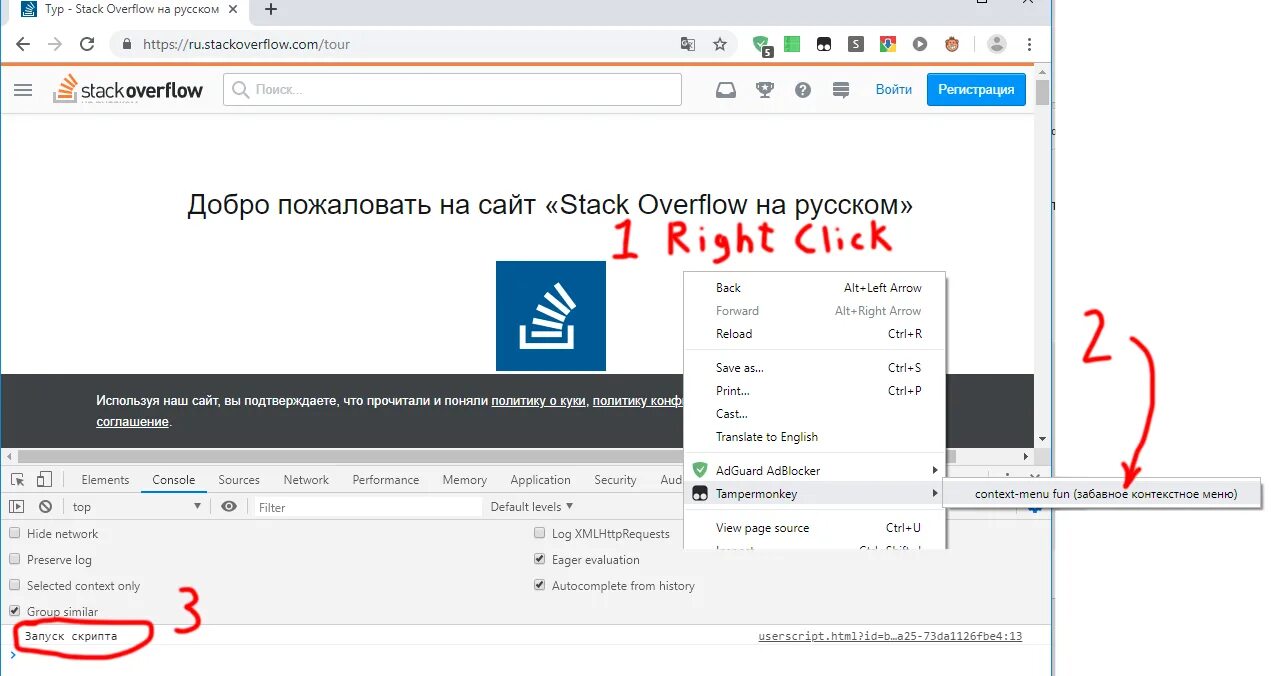Click into the console Filter field
This screenshot has height=676, width=1271.
(367, 507)
